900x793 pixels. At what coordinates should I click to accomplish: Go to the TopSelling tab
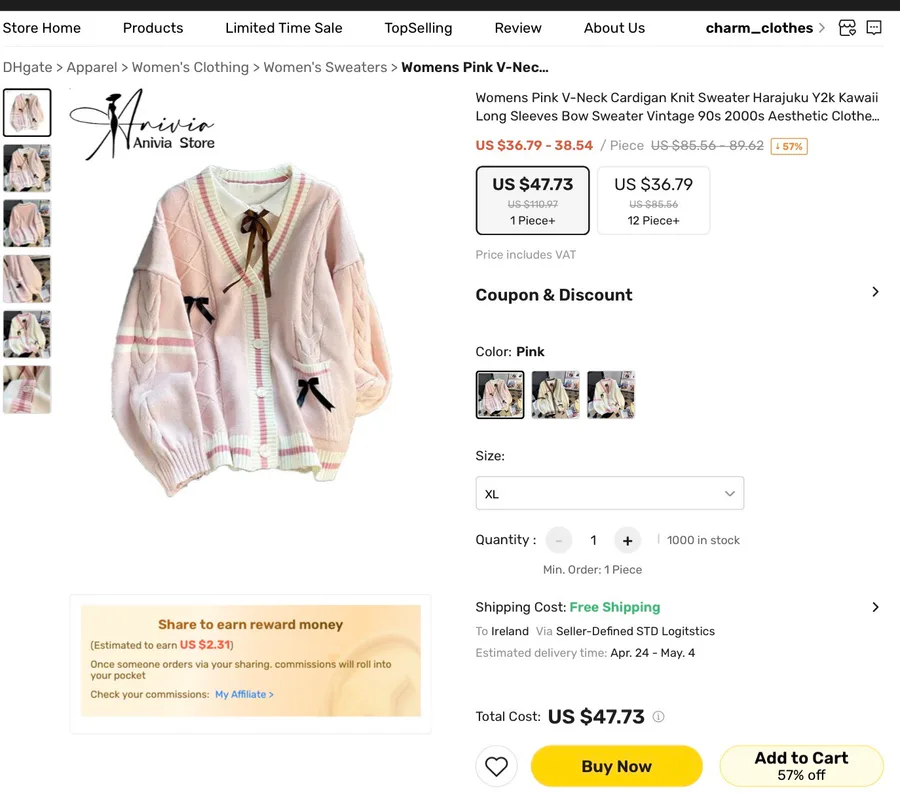click(418, 28)
